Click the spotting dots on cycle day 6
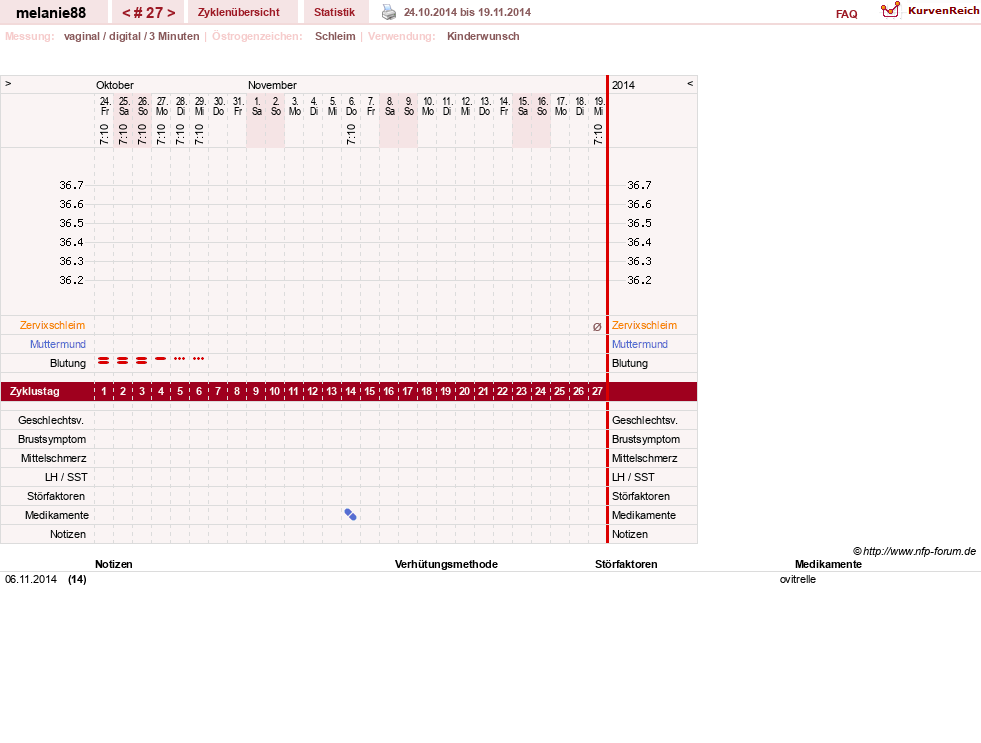Image resolution: width=981 pixels, height=743 pixels. pyautogui.click(x=199, y=358)
